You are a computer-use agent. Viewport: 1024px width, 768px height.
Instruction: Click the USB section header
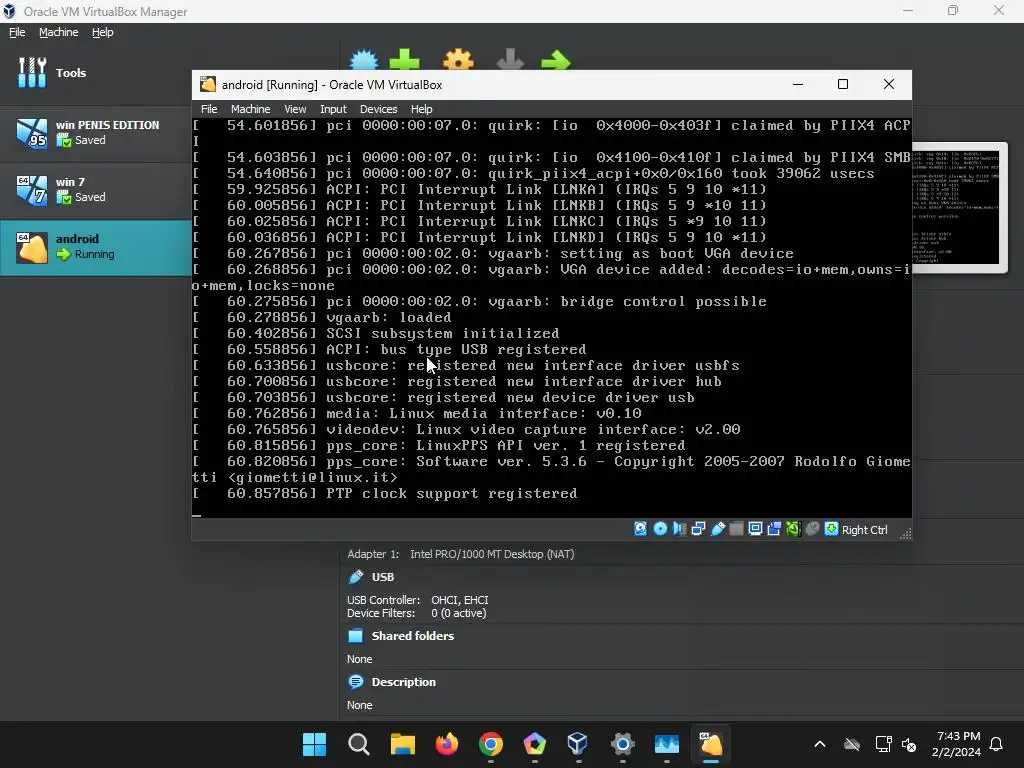(x=383, y=577)
